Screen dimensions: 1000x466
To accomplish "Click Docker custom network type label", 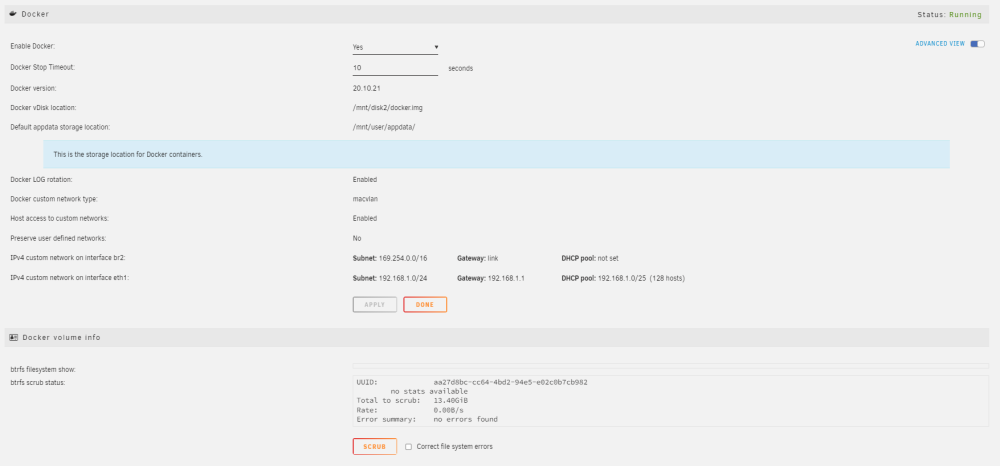I will [x=54, y=199].
